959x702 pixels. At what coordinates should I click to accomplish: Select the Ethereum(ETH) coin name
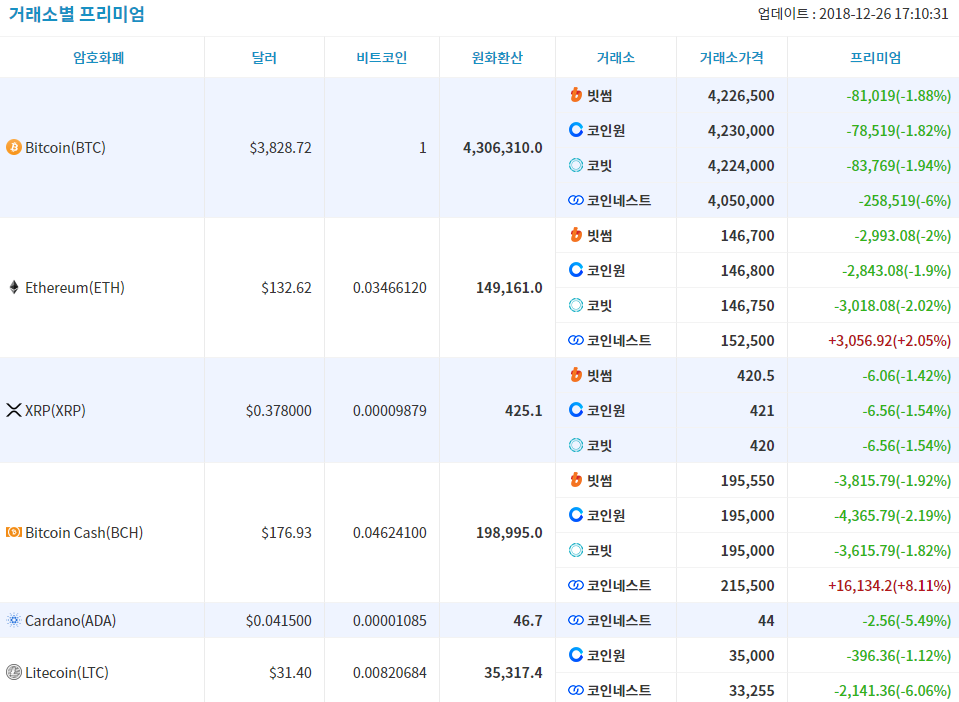click(x=75, y=287)
